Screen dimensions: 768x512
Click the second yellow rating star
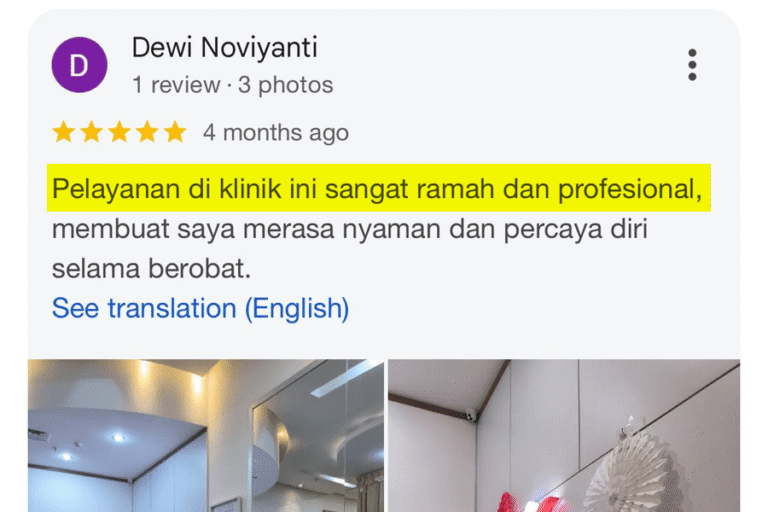tap(92, 132)
